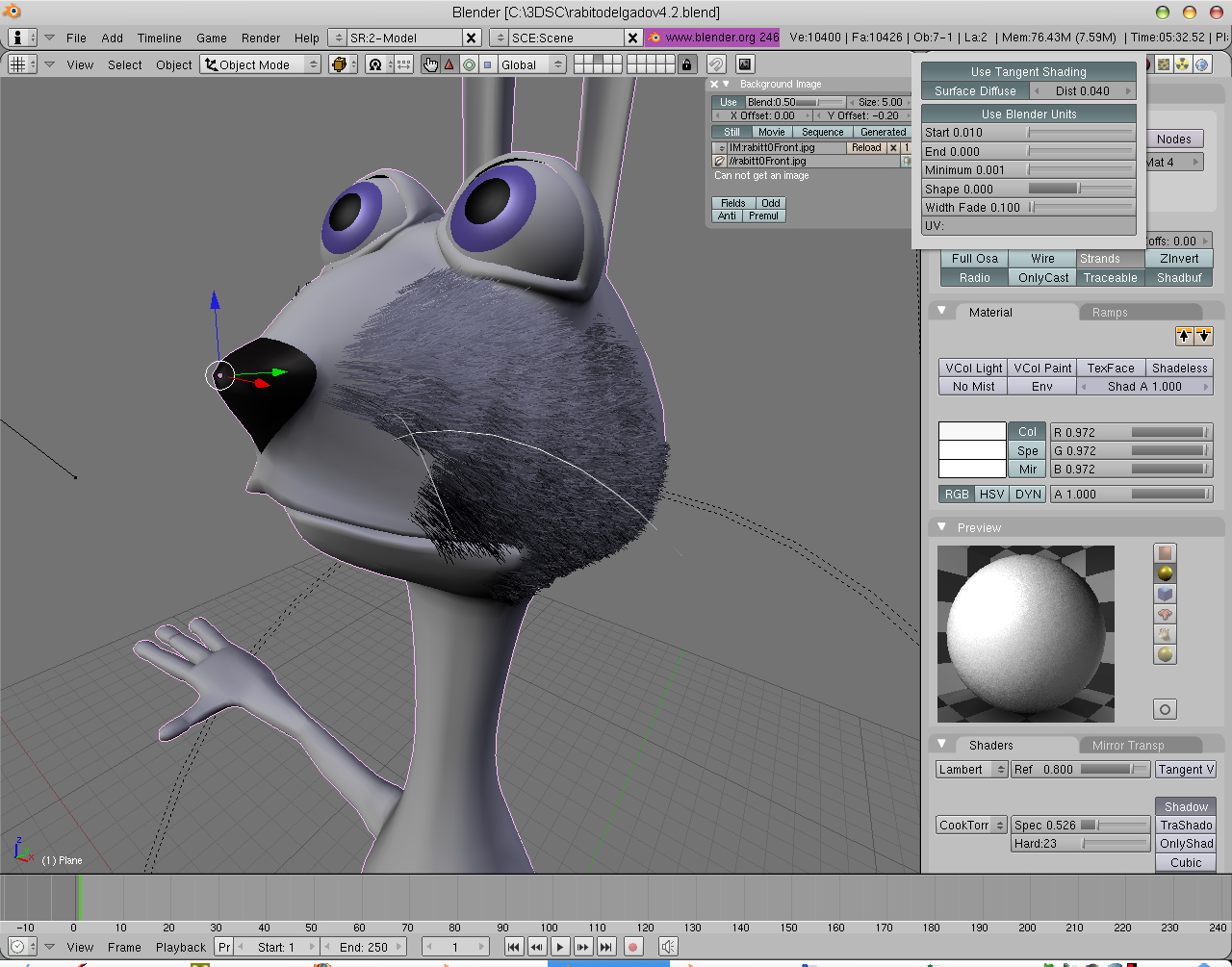The width and height of the screenshot is (1232, 967).
Task: Click the render this window image icon
Action: click(745, 64)
